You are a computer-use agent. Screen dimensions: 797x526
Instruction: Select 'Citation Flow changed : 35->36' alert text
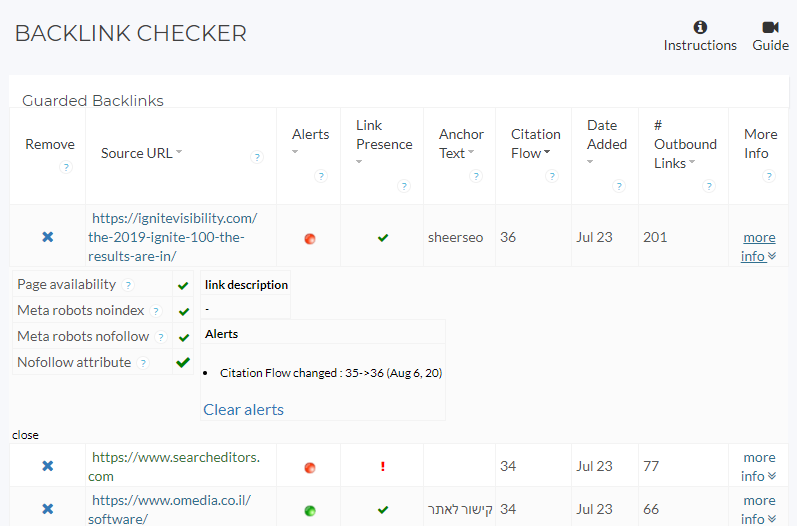[331, 373]
